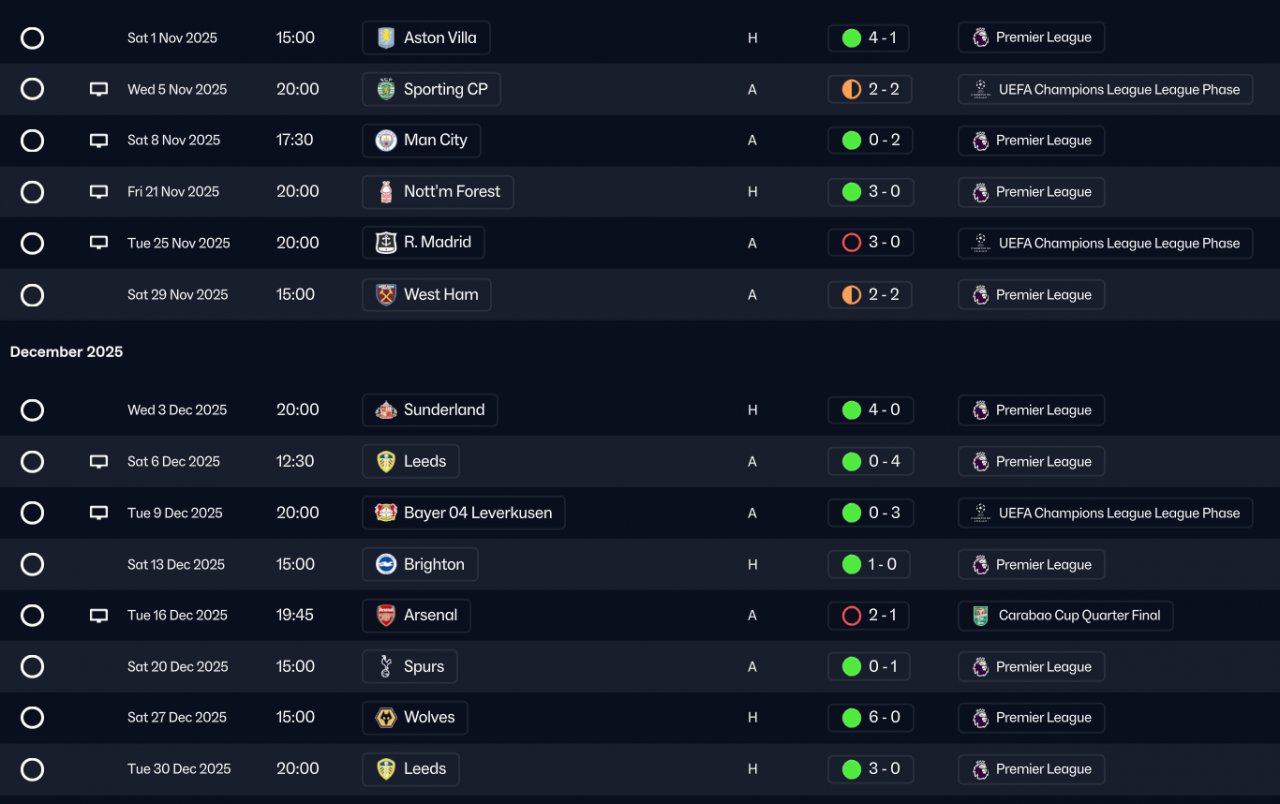Click the red loss indicator on R. Madrid result
The image size is (1280, 804).
852,243
